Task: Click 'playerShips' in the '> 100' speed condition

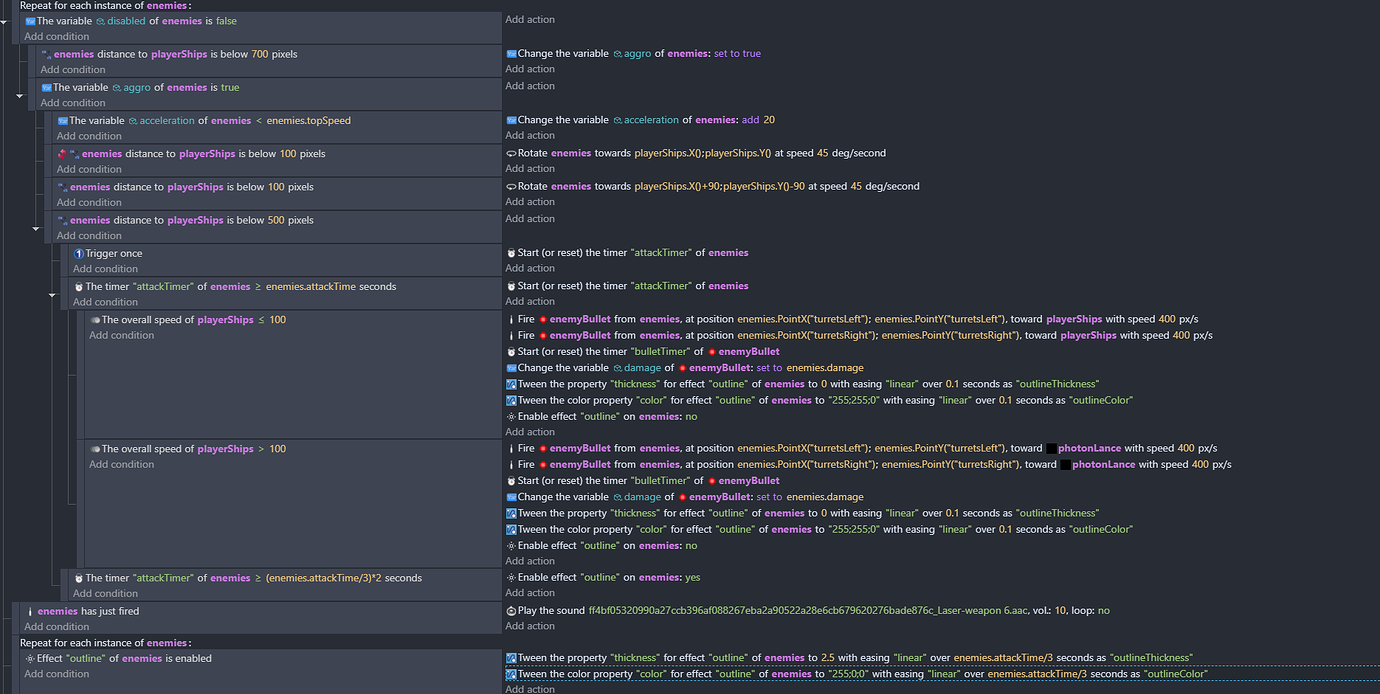Action: coord(226,449)
